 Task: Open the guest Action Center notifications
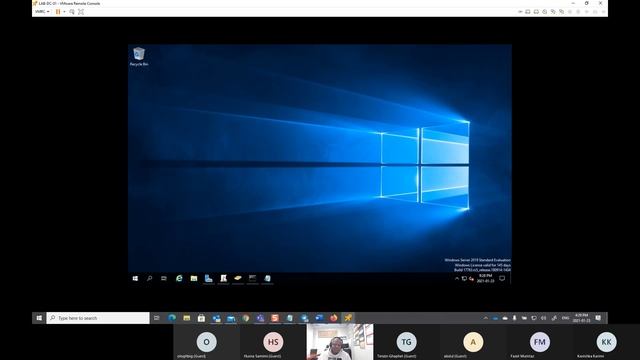[502, 278]
